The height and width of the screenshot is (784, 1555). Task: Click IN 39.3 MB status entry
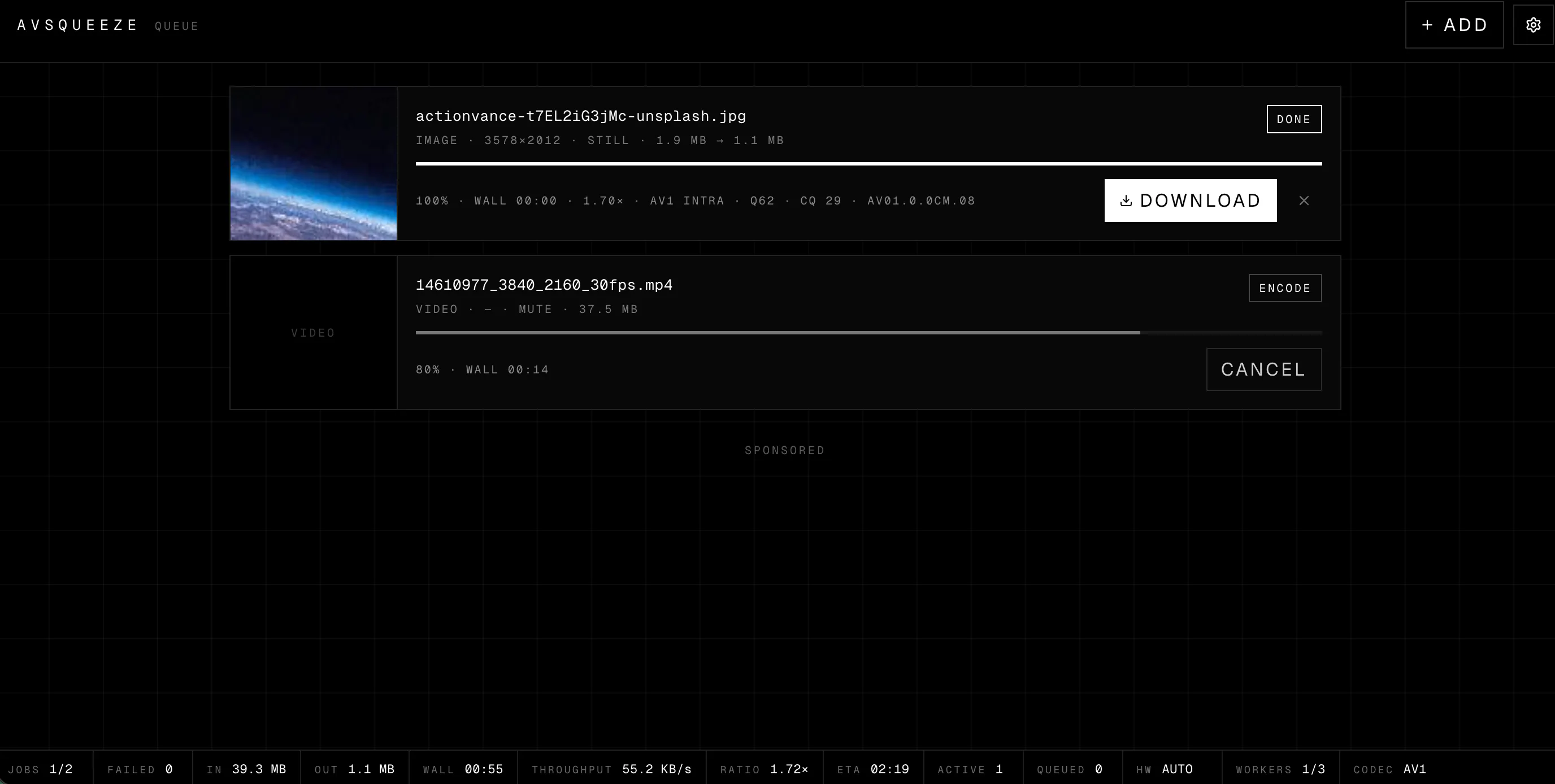246,769
